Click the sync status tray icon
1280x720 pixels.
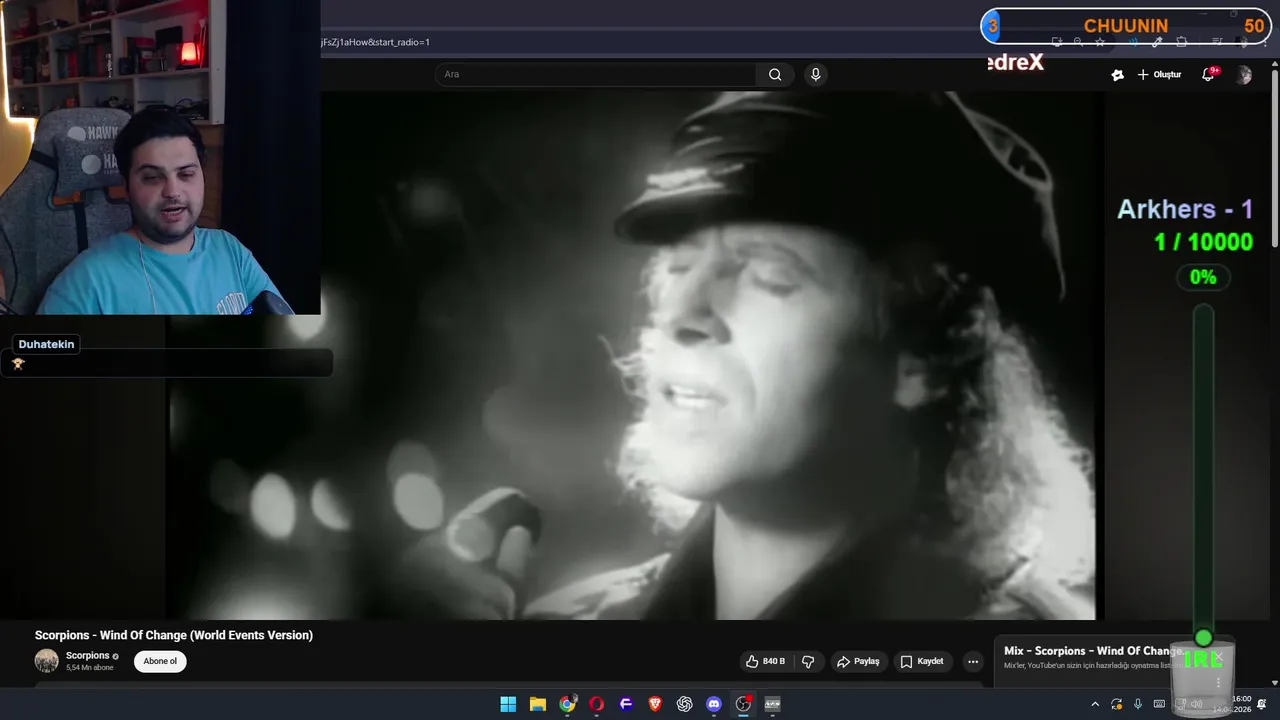(x=1116, y=704)
